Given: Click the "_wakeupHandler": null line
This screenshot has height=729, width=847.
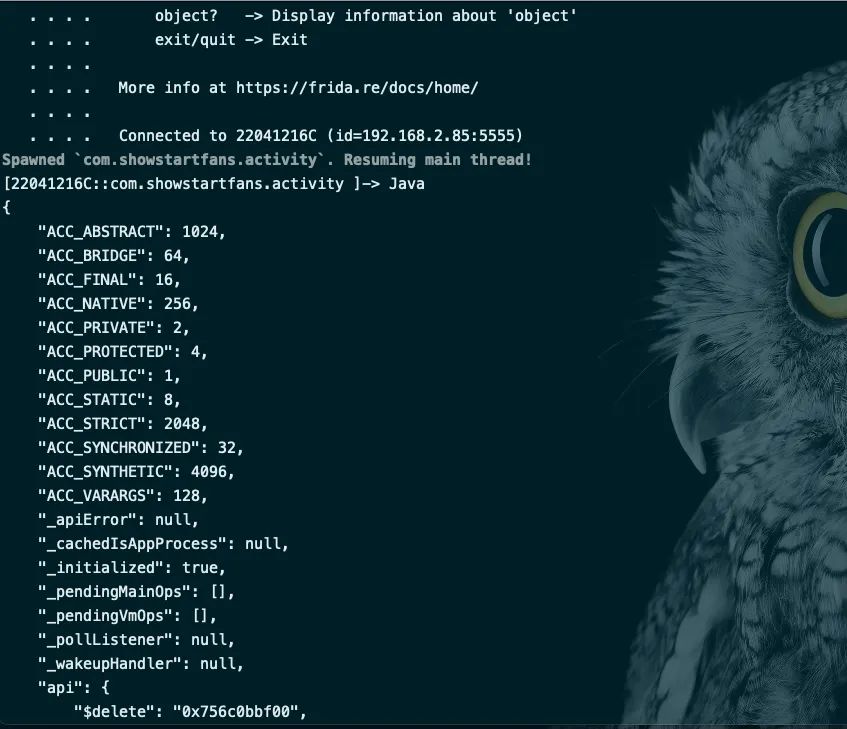Looking at the screenshot, I should (140, 664).
